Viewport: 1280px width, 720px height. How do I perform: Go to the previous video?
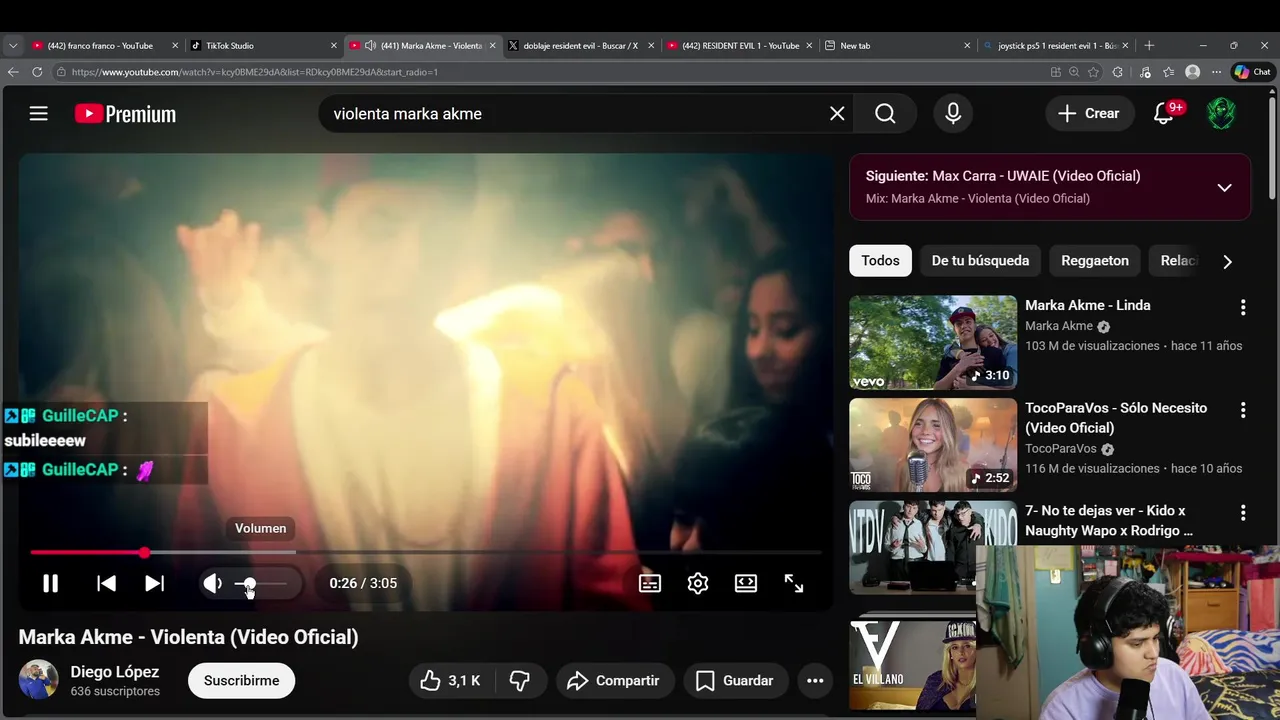point(106,583)
